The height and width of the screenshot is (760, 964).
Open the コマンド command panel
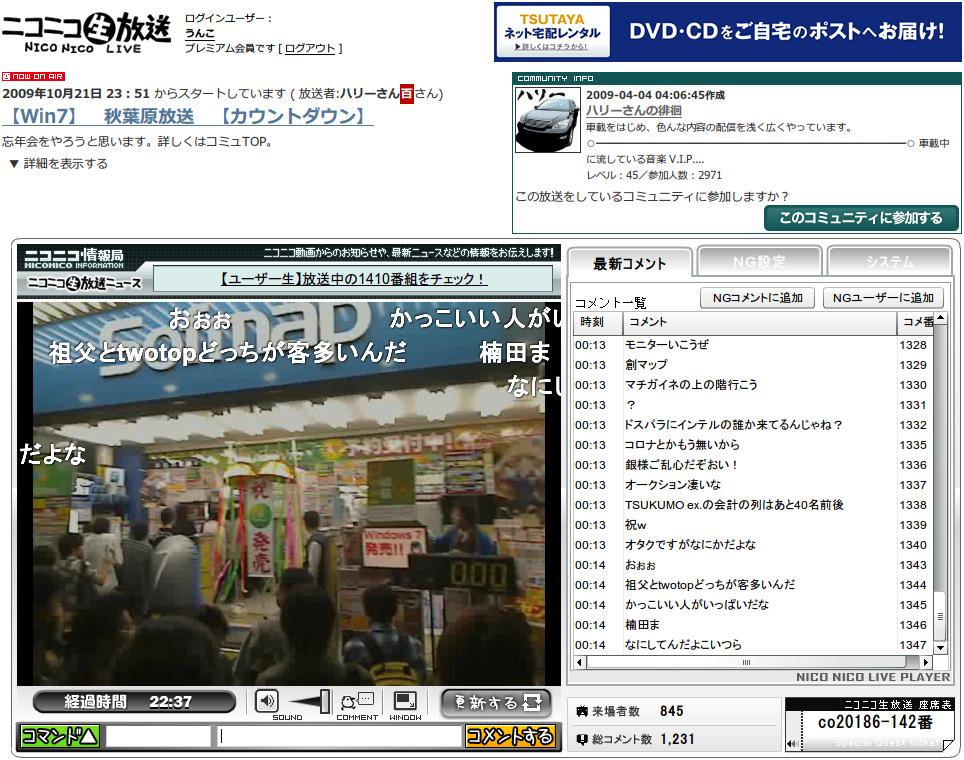click(x=59, y=735)
